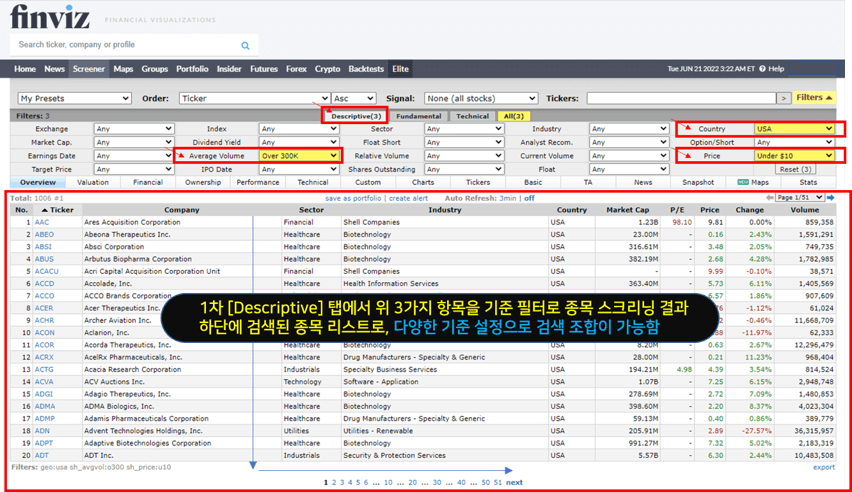Set auto refresh to 3min

click(508, 198)
